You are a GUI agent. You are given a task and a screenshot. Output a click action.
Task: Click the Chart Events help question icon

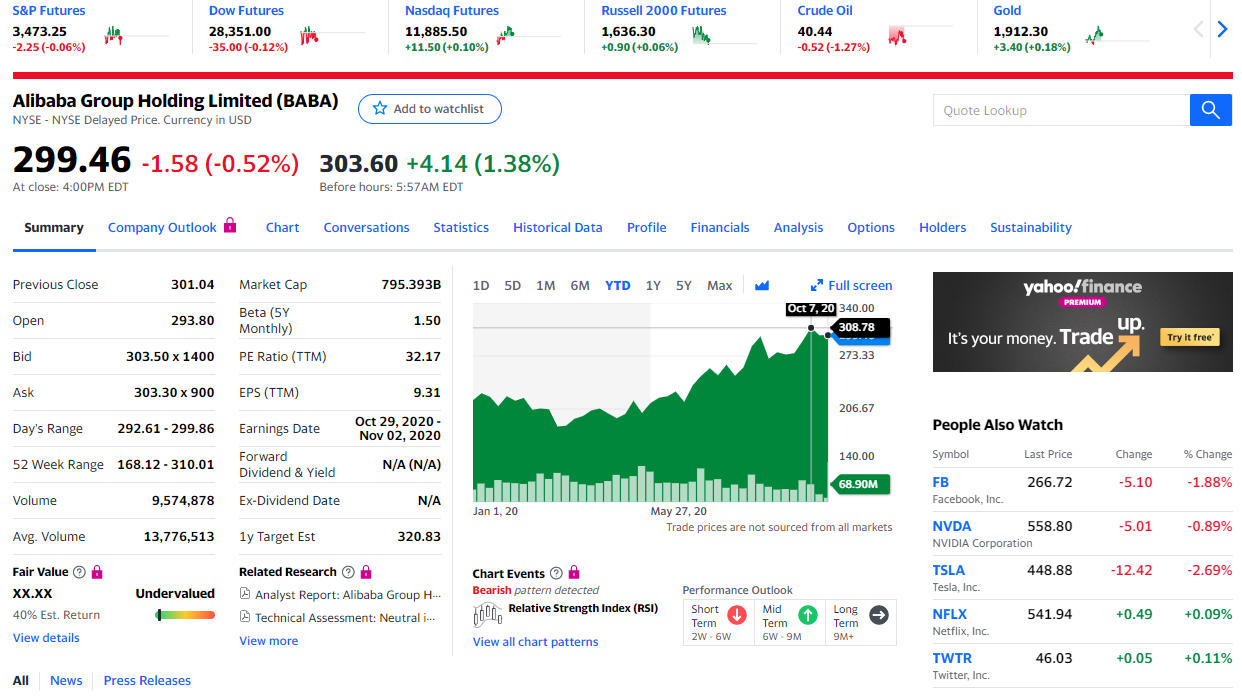(x=557, y=573)
